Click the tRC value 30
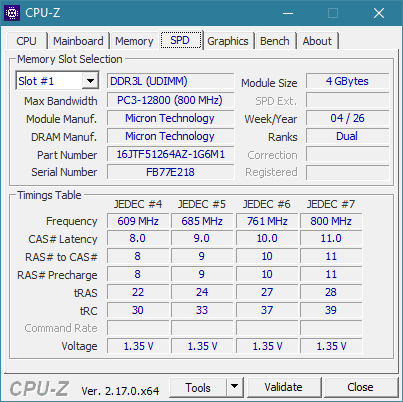 coord(138,310)
